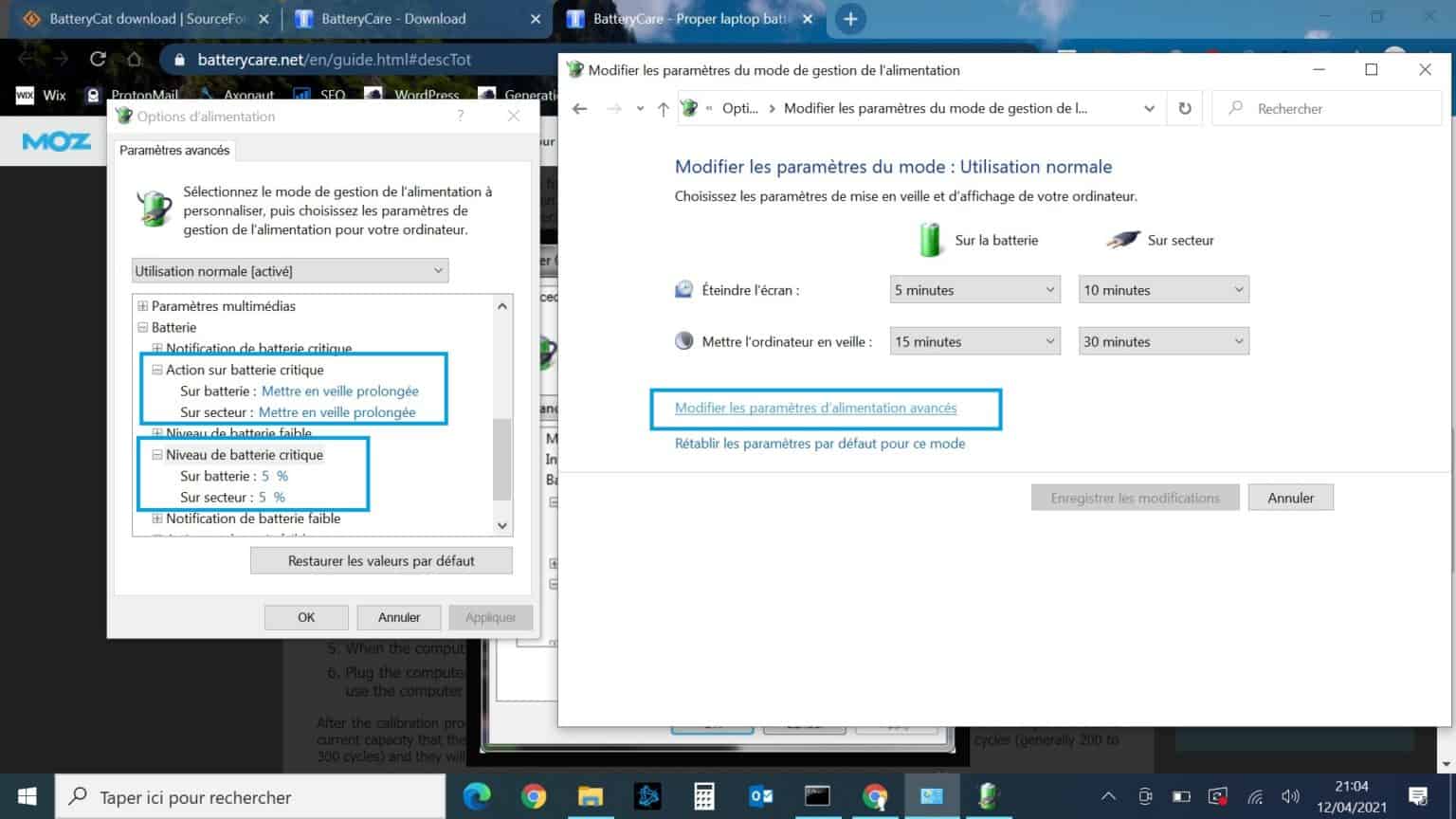Launch Calculator from the taskbar
This screenshot has width=1456, height=819.
[x=704, y=796]
